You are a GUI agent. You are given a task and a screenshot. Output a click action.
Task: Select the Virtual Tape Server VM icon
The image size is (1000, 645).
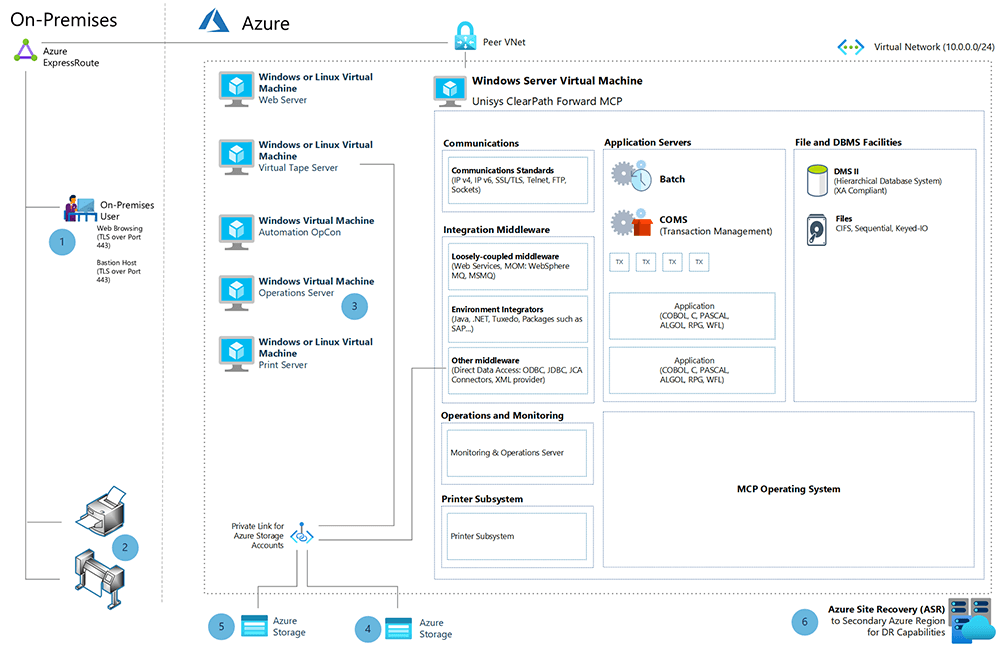237,157
